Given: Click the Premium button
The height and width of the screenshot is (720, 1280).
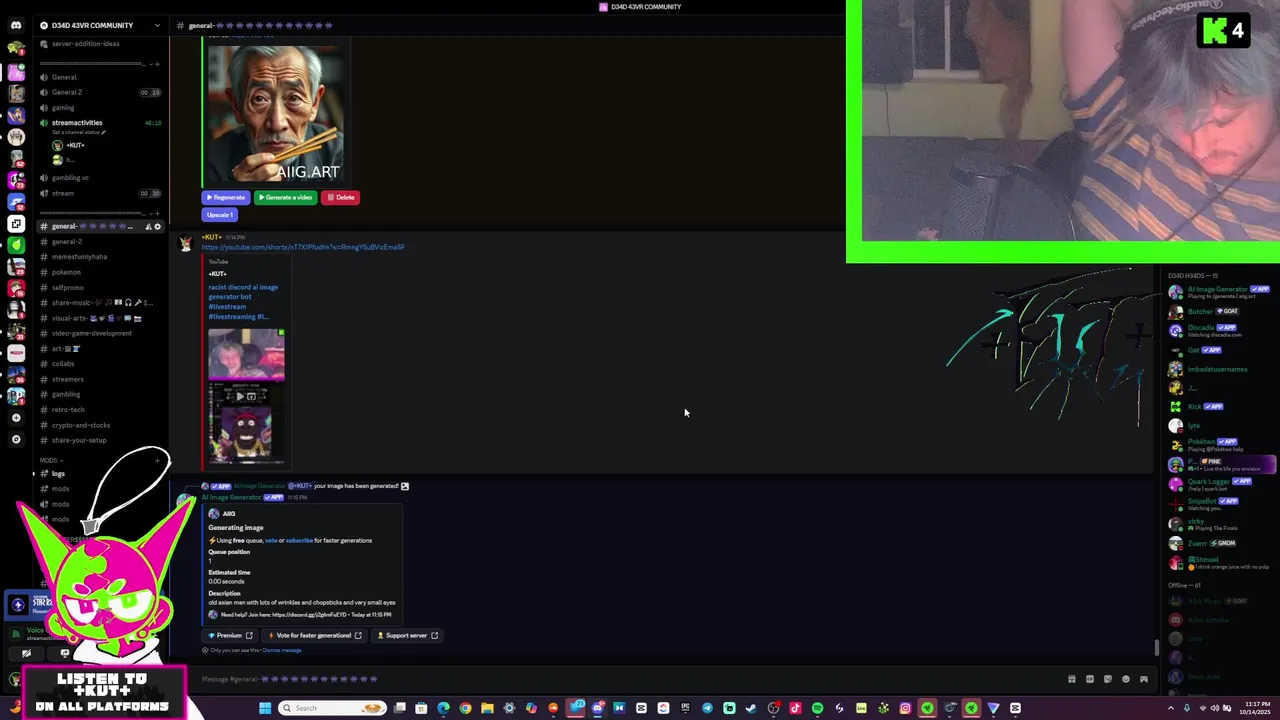Looking at the screenshot, I should [230, 635].
